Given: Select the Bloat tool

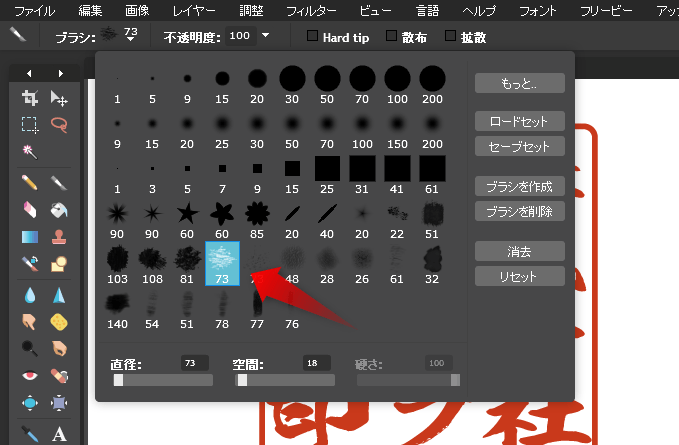Looking at the screenshot, I should tap(30, 403).
